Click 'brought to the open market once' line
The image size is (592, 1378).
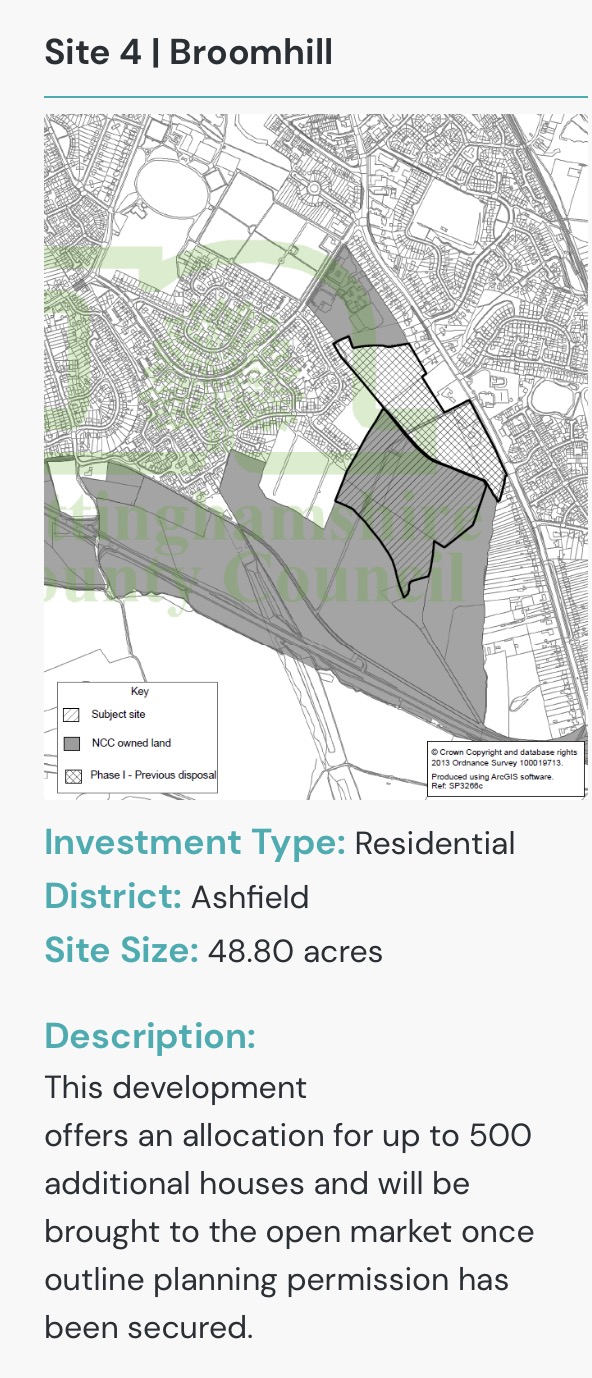[x=289, y=1232]
